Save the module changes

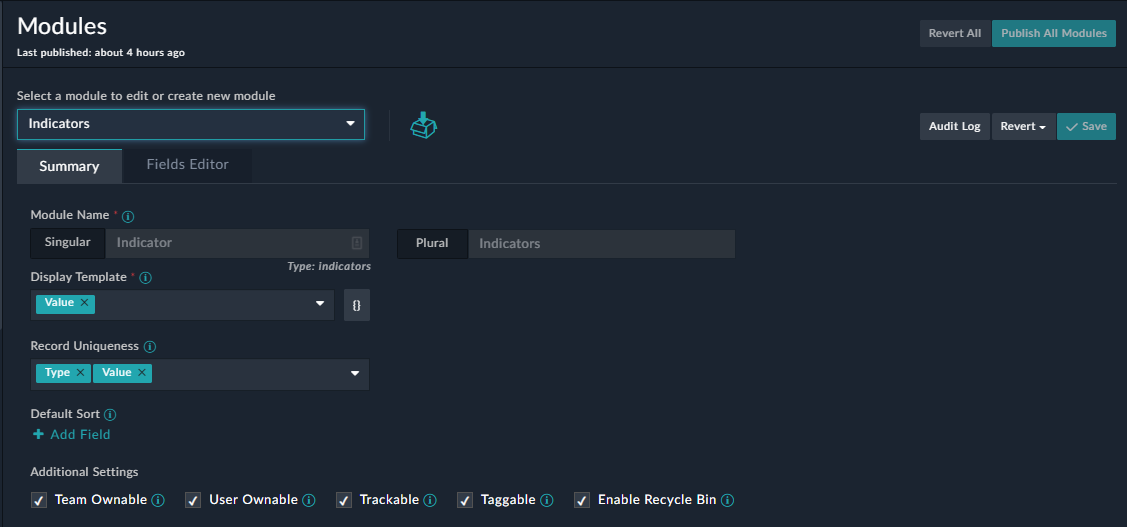(1086, 127)
